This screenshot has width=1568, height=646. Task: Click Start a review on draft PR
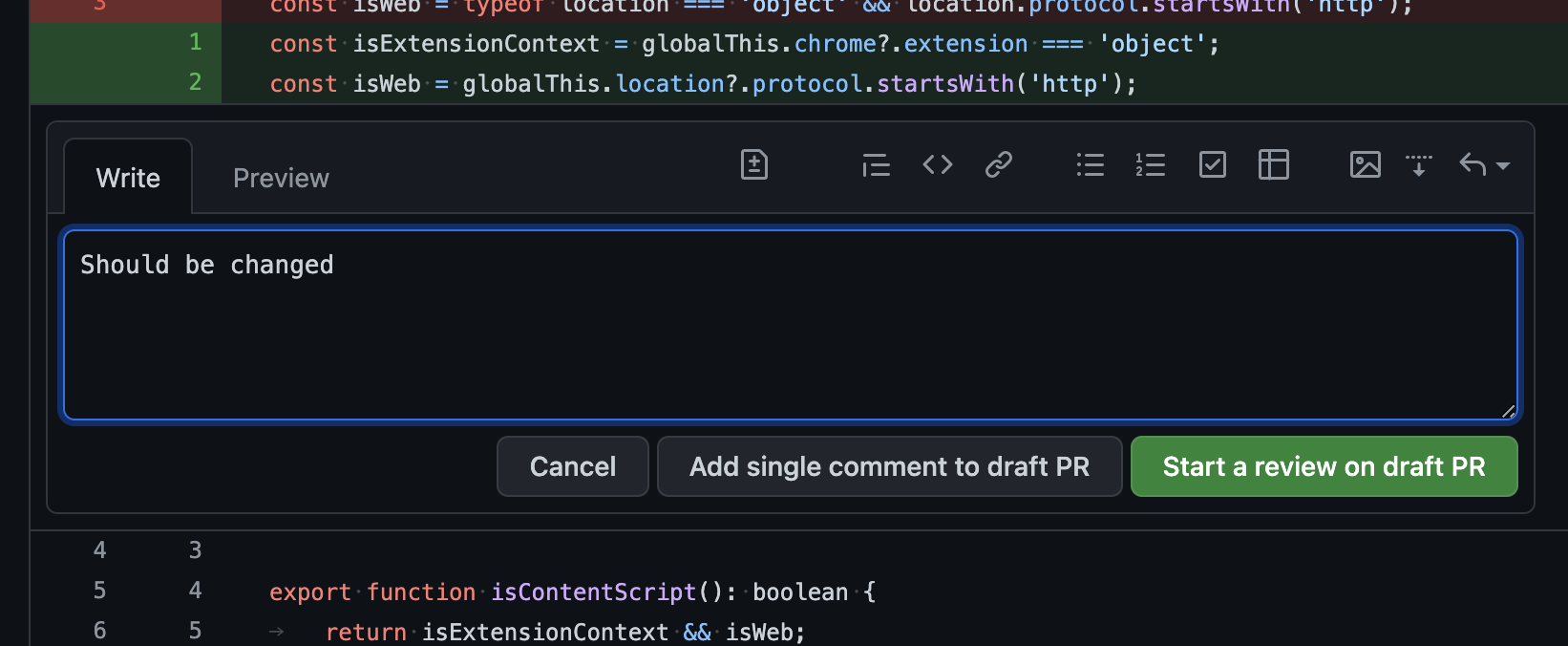[1324, 466]
